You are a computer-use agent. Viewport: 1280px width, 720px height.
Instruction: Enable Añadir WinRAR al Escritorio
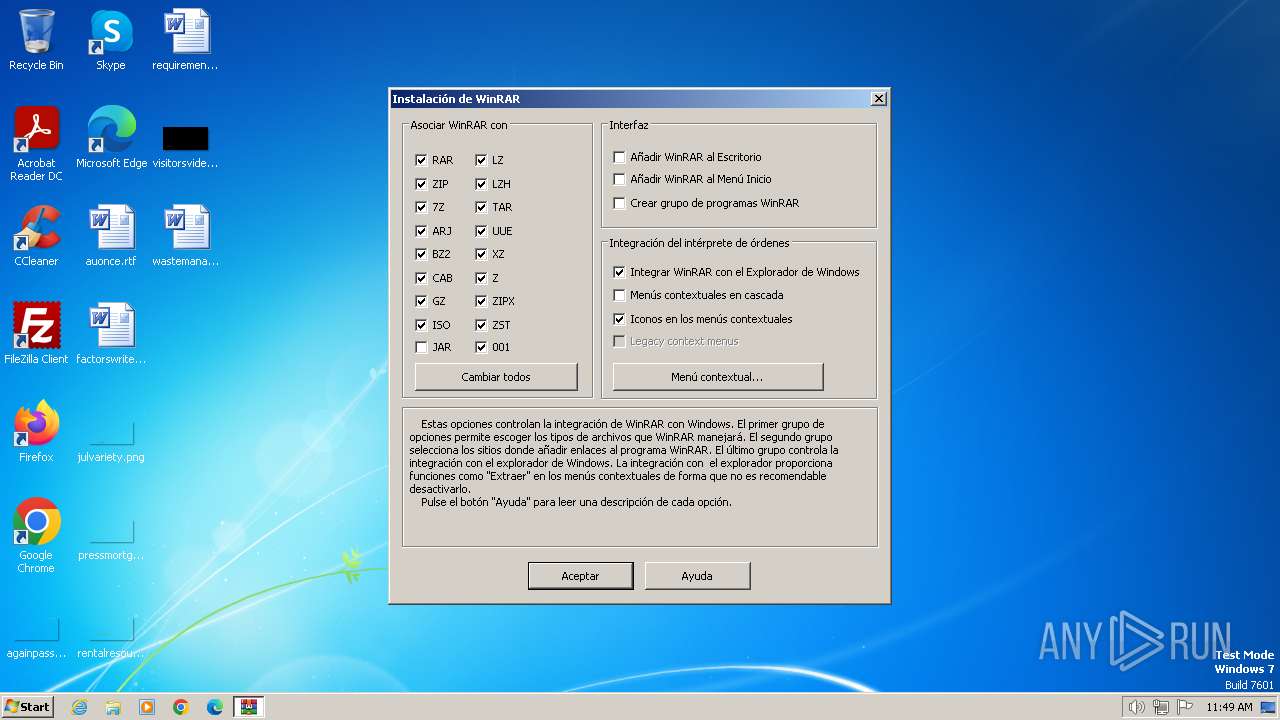click(x=619, y=157)
